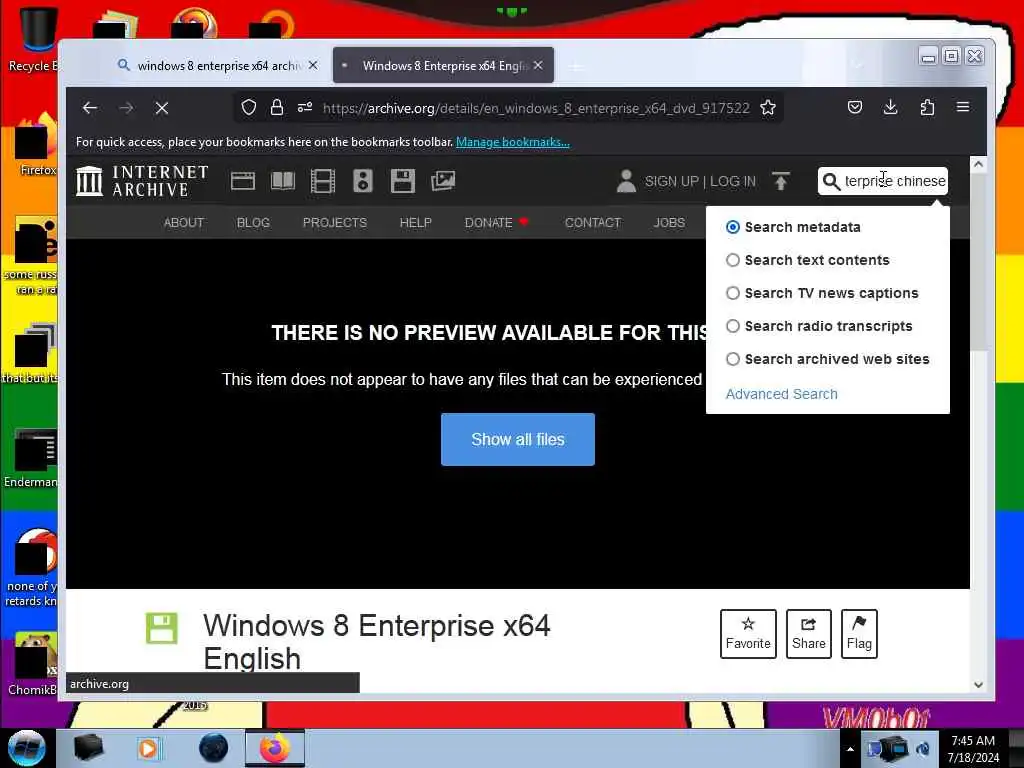Click the page vertical scrollbar thumb
The height and width of the screenshot is (768, 1024).
tap(978, 263)
